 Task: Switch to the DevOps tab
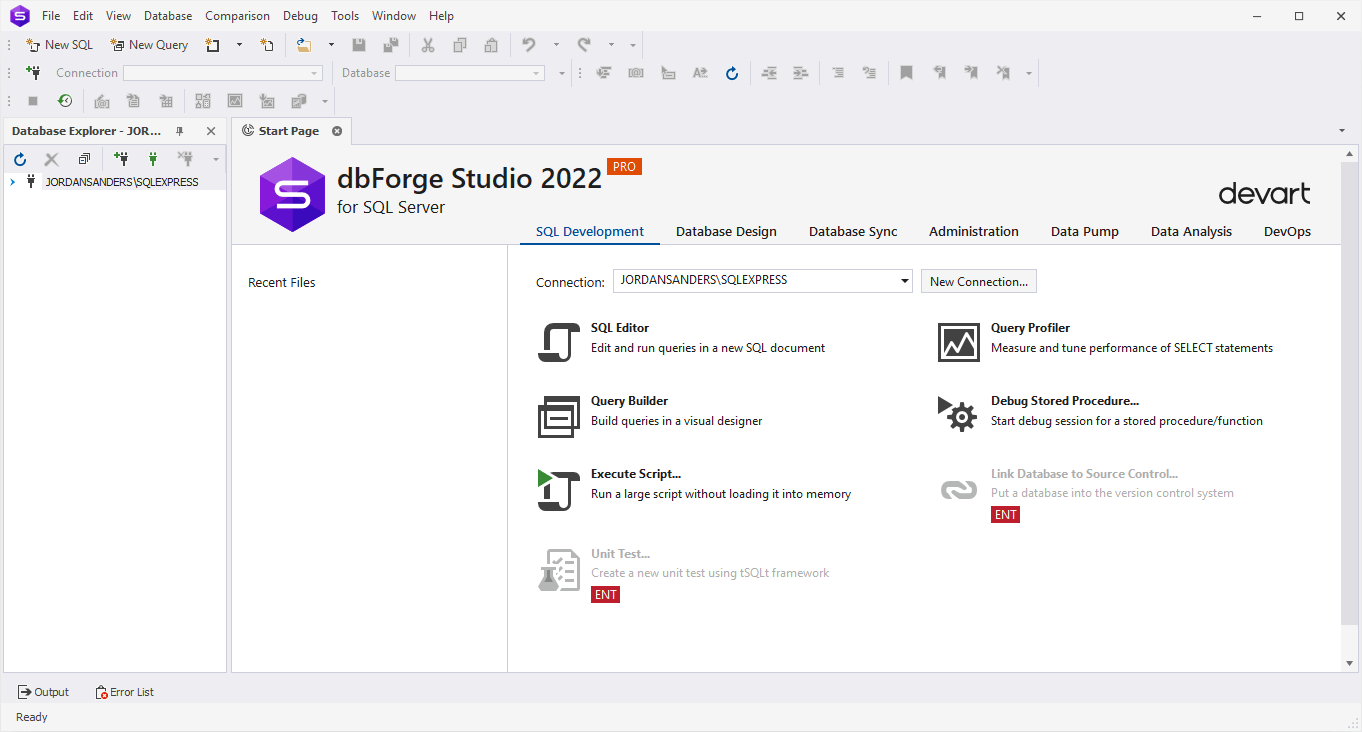(x=1287, y=231)
